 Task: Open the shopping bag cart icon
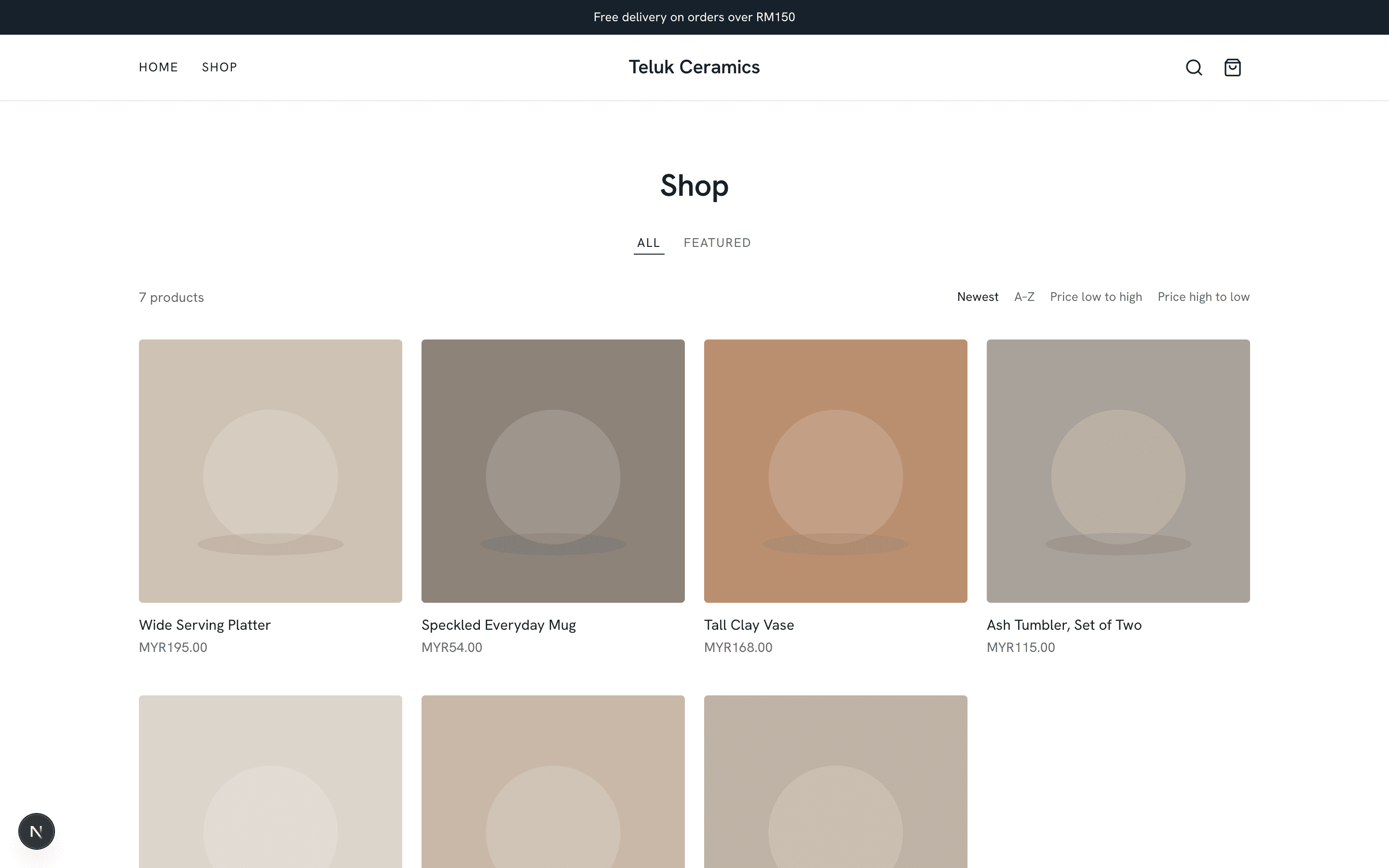[x=1232, y=67]
